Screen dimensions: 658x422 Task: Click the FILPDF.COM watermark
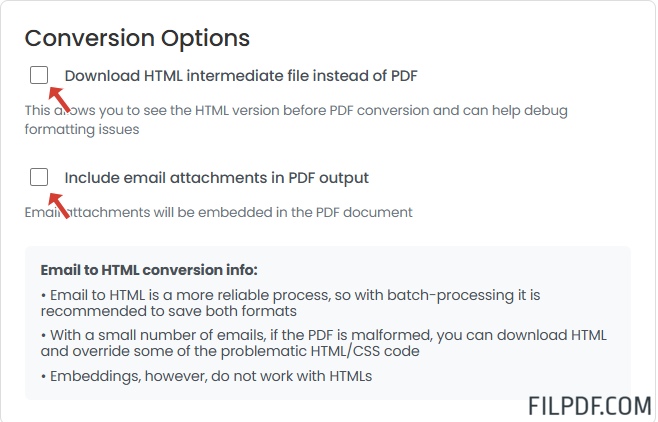click(589, 406)
